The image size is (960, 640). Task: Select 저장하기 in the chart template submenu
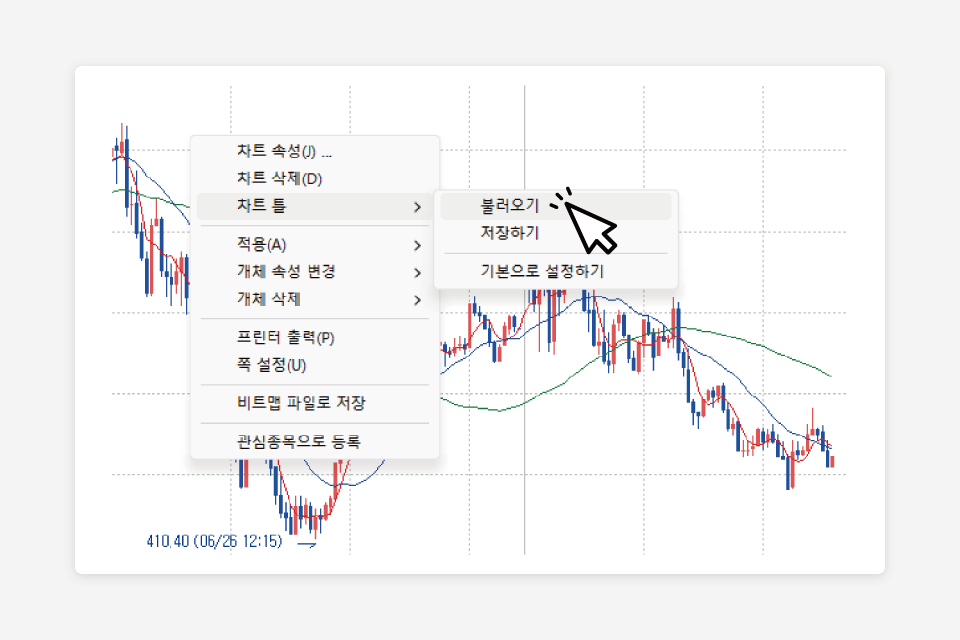point(509,233)
